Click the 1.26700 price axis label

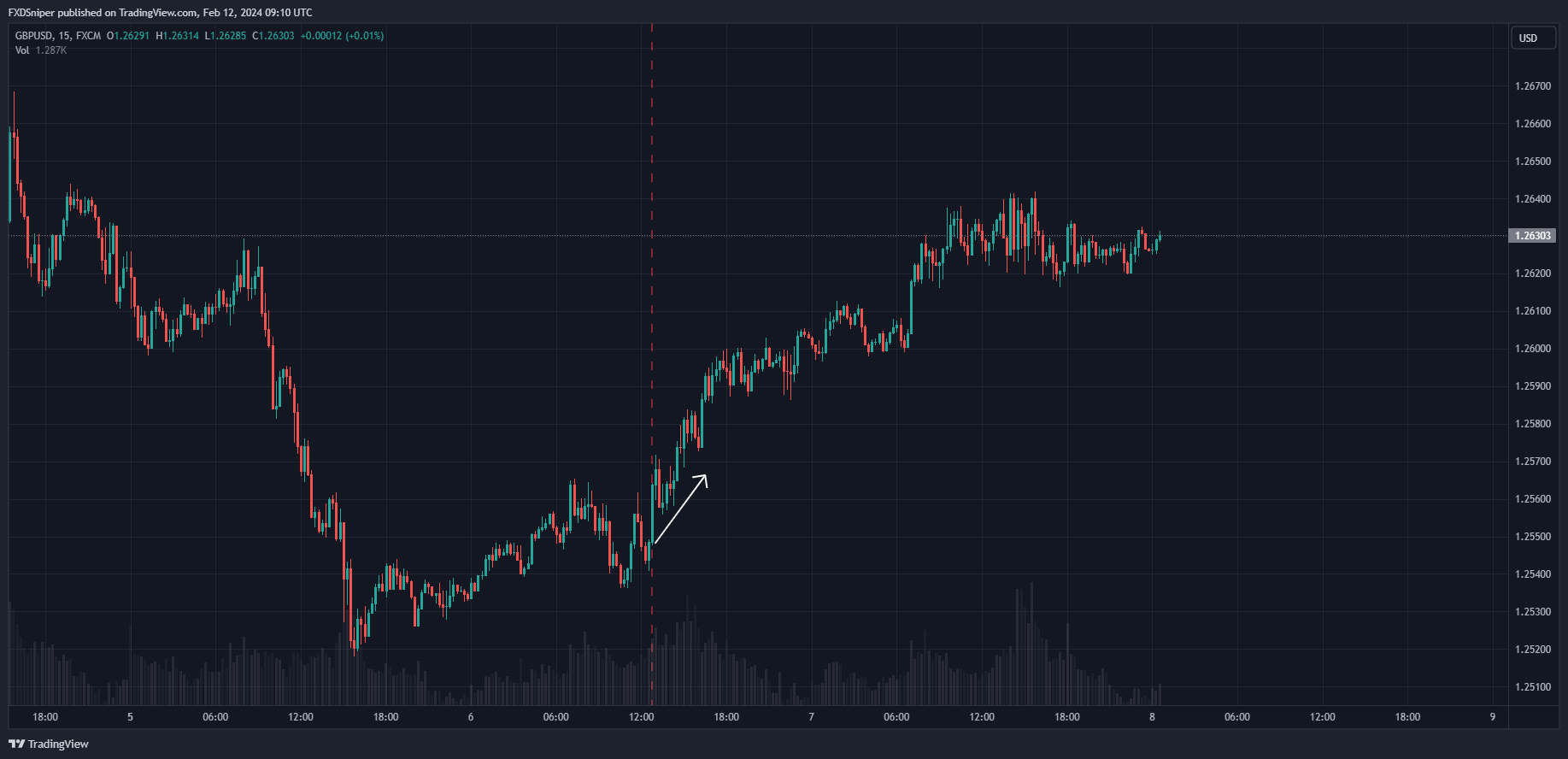tap(1532, 86)
